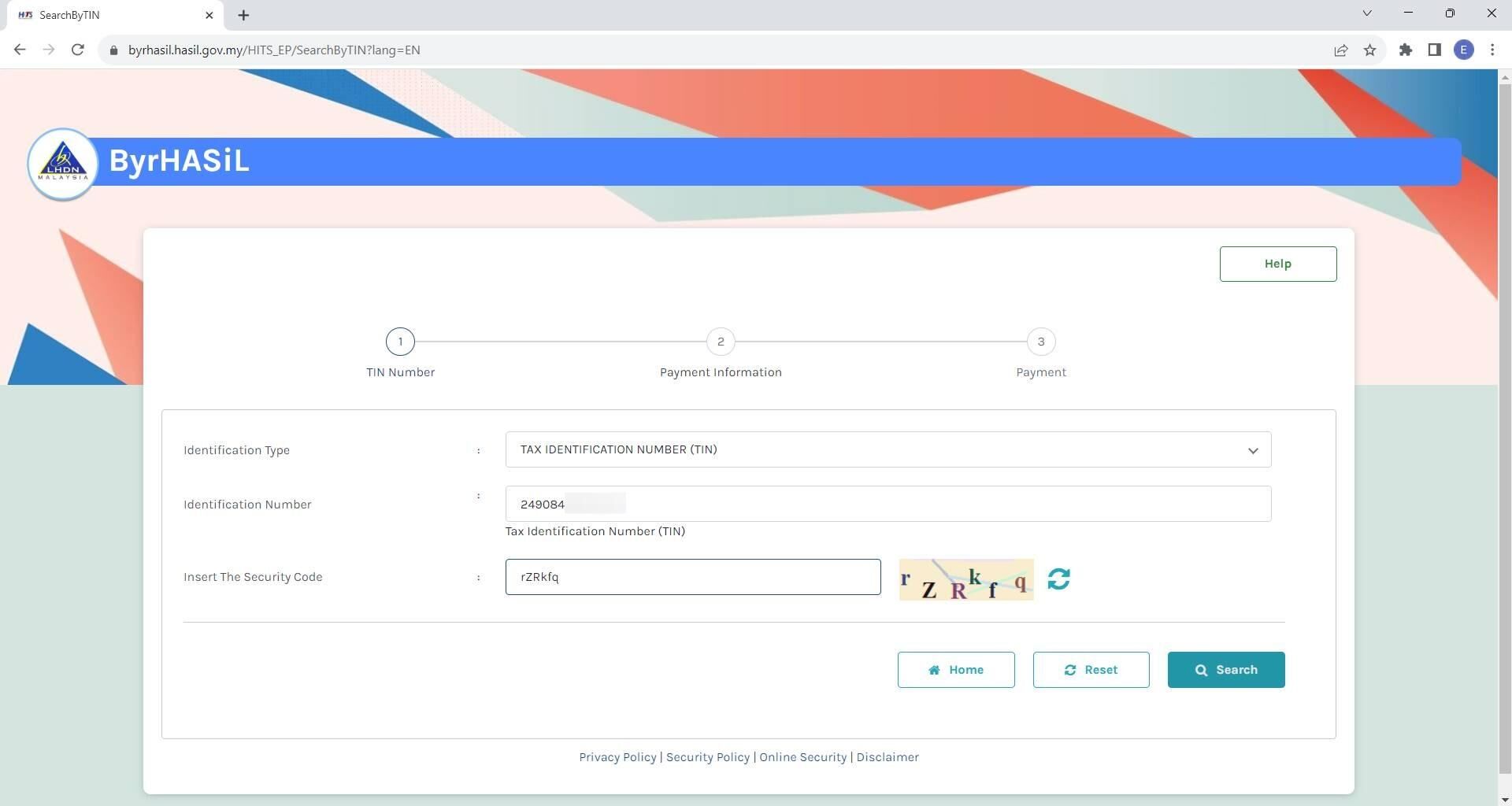Click the Reset button
This screenshot has height=806, width=1512.
pos(1091,670)
